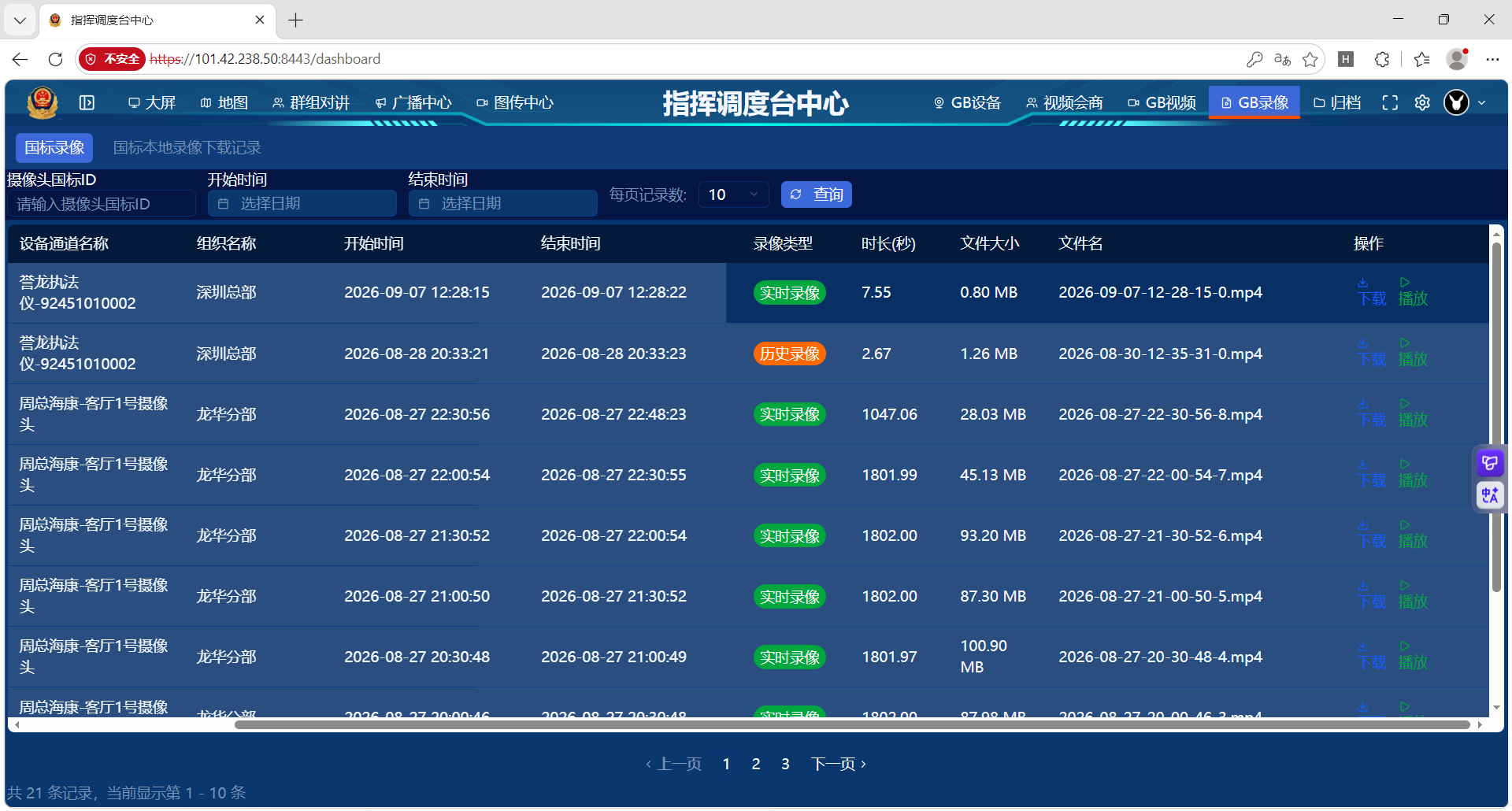
Task: Play recording 2026-08-30-12-35-31-0.mp4
Action: tap(1413, 353)
